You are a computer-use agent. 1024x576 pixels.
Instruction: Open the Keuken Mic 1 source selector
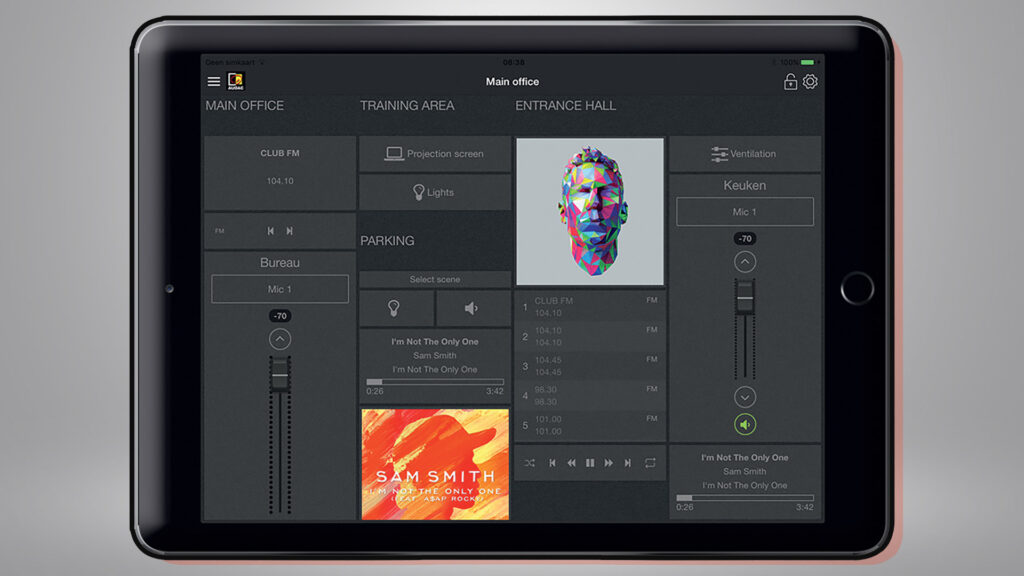(x=745, y=212)
